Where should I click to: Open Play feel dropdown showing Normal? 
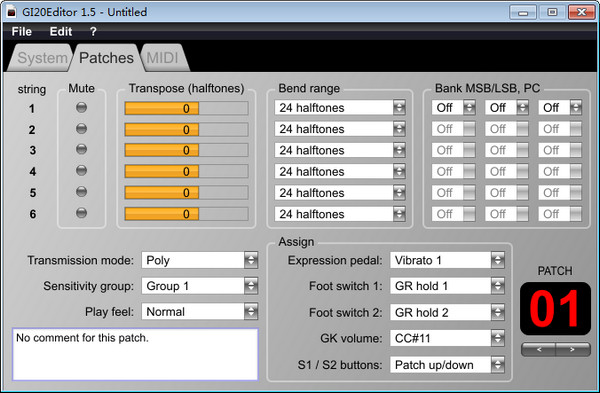click(x=200, y=311)
